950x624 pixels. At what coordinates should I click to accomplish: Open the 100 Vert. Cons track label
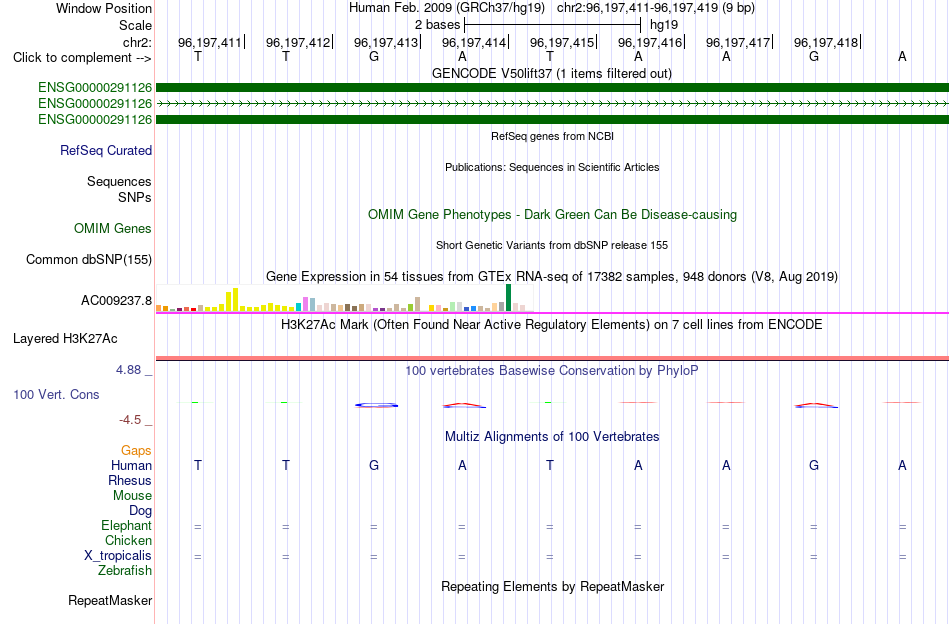(x=56, y=394)
